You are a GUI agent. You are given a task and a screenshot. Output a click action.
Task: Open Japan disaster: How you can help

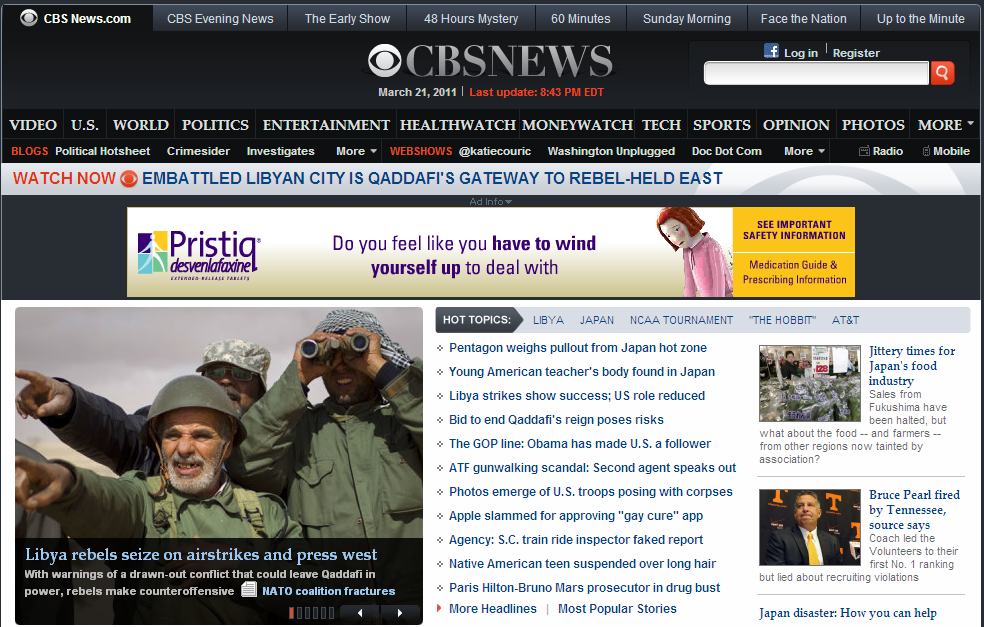[x=848, y=613]
